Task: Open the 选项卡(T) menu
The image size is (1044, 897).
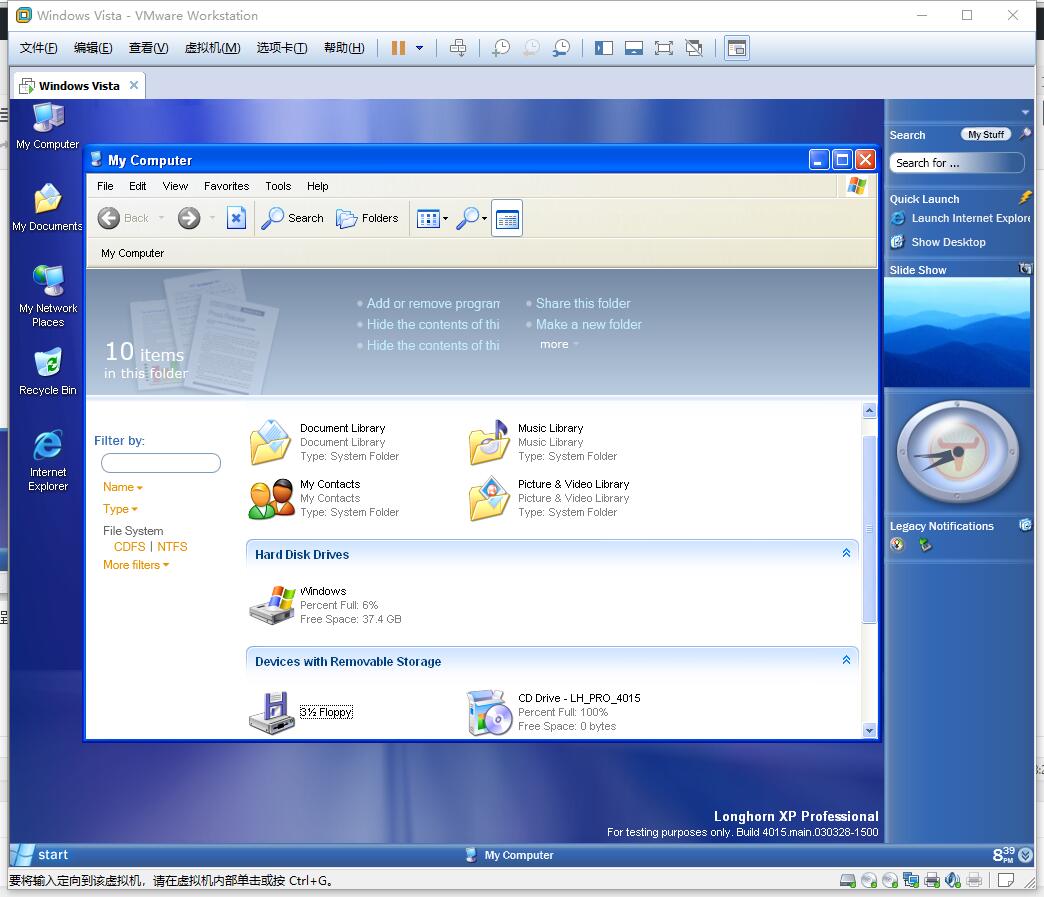Action: [282, 48]
